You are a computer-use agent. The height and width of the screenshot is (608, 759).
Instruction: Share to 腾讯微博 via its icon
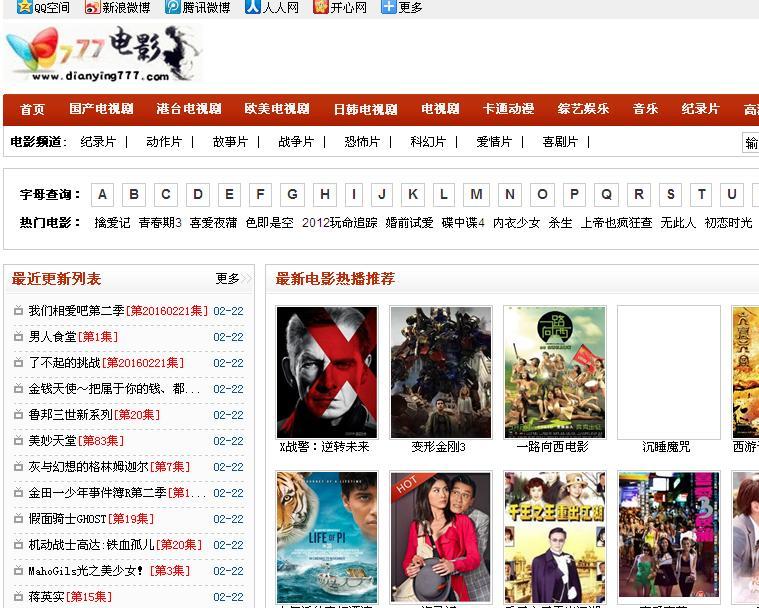(x=172, y=7)
